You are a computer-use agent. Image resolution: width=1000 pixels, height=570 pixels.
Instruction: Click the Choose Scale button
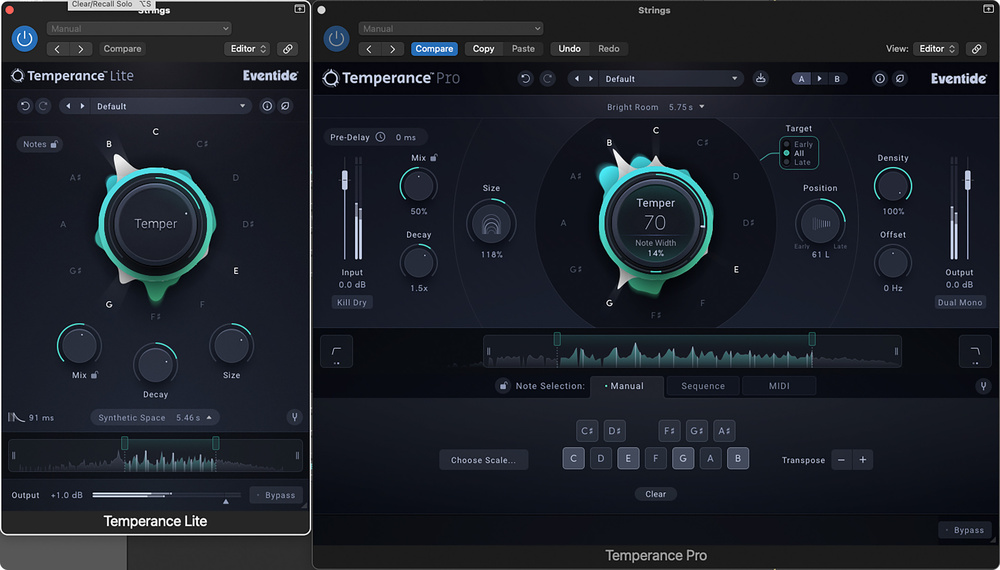483,460
